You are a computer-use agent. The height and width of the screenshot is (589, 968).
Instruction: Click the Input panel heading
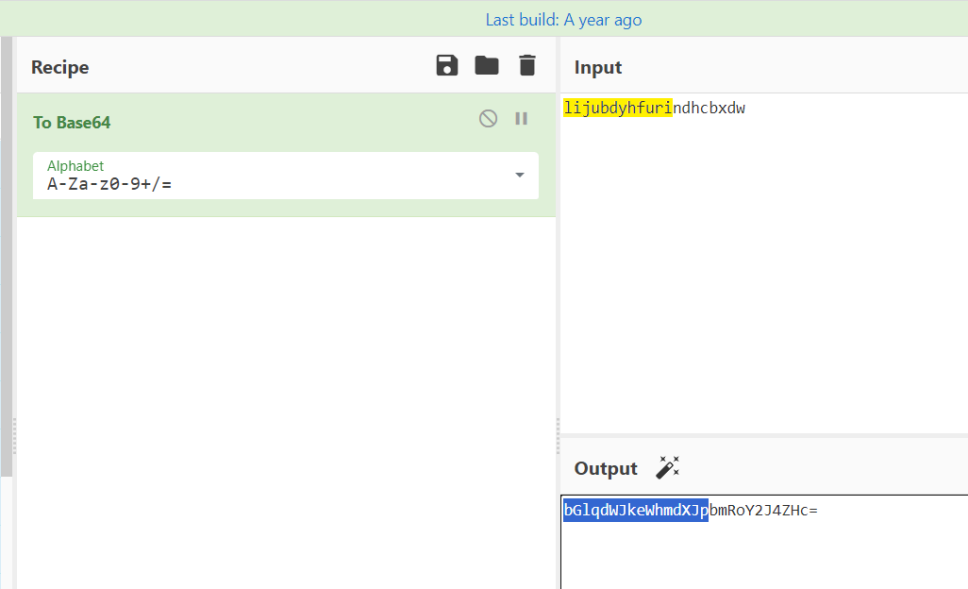point(598,67)
